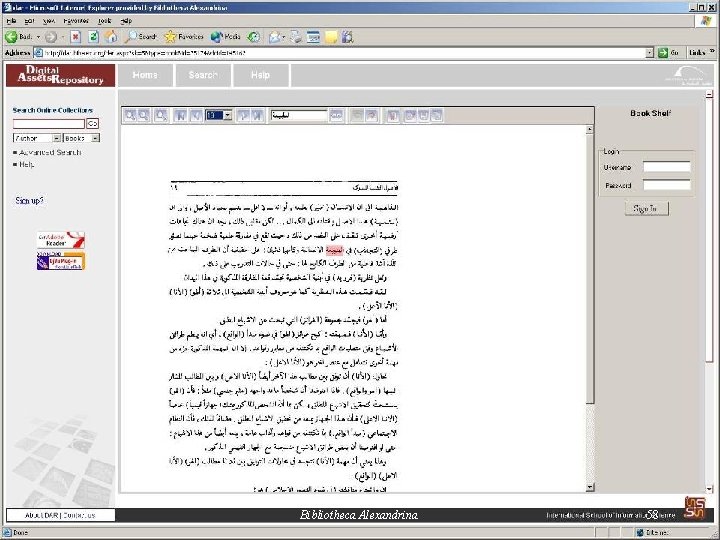
Task: Open the Books collection dropdown
Action: [x=95, y=138]
